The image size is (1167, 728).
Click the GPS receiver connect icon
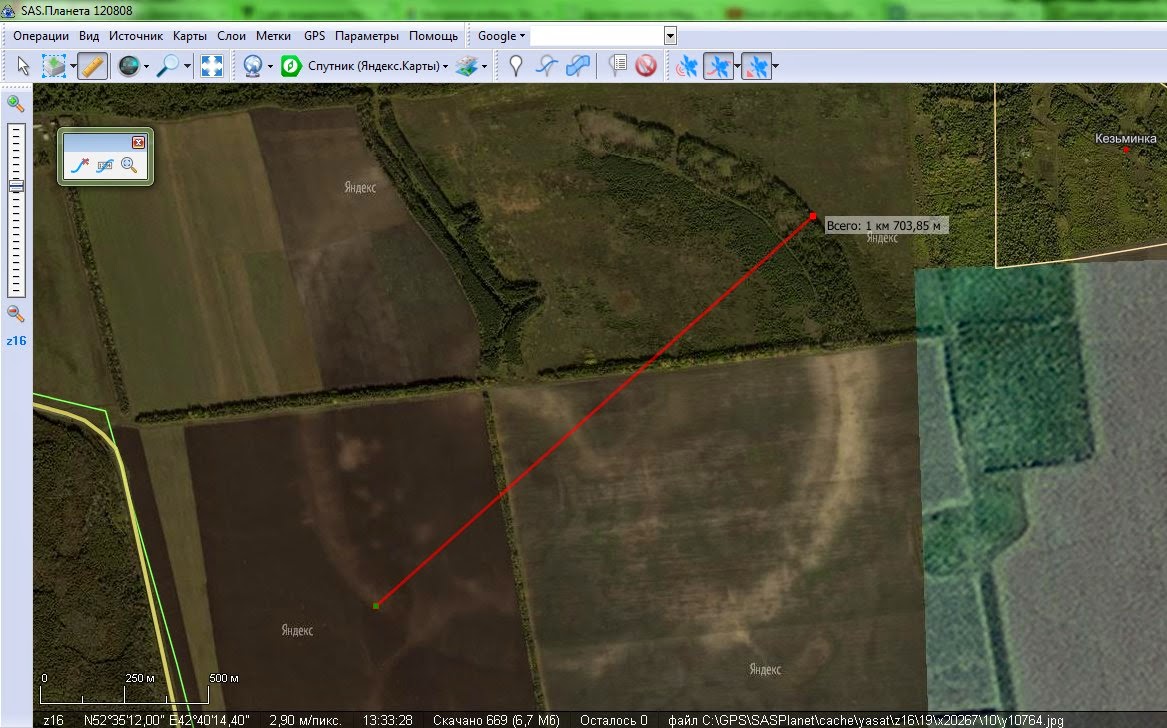[x=686, y=66]
